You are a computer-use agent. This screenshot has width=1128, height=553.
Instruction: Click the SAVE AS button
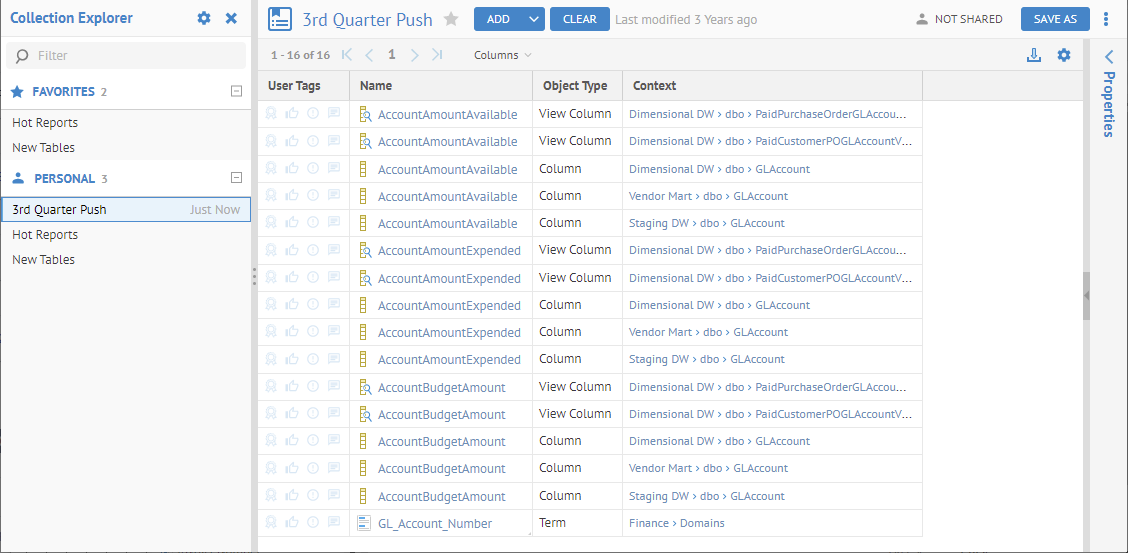click(x=1055, y=19)
